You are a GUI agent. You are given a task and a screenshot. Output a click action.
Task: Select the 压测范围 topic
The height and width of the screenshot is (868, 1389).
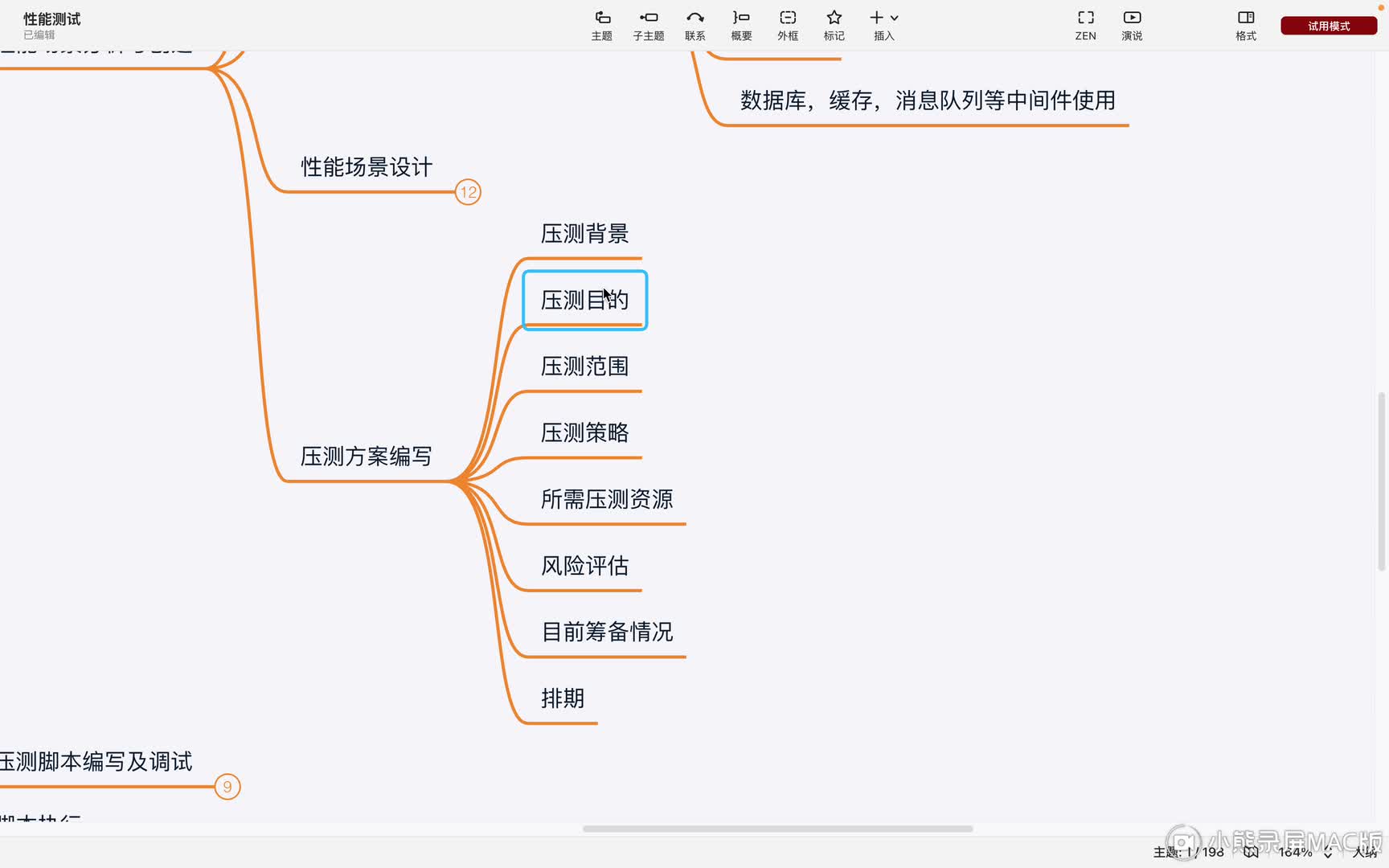pyautogui.click(x=584, y=366)
